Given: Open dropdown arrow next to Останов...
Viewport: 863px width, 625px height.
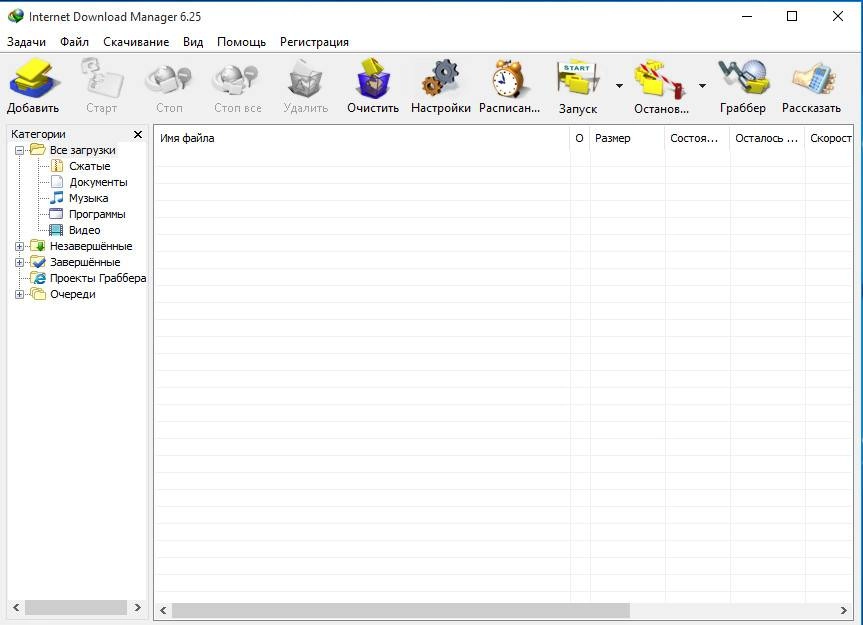Looking at the screenshot, I should coord(702,86).
